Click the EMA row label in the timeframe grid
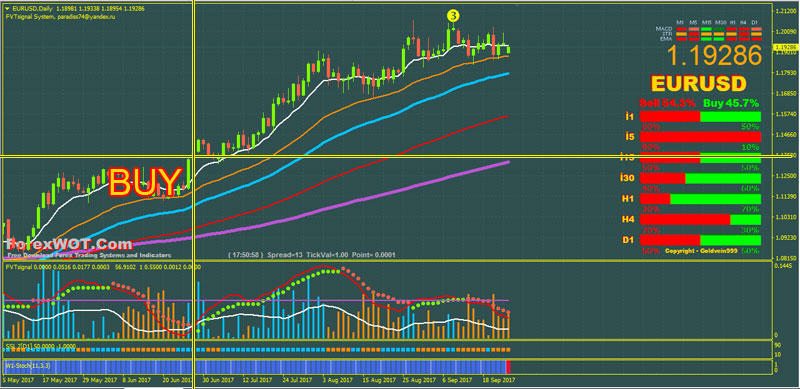The height and width of the screenshot is (389, 800). [x=667, y=38]
